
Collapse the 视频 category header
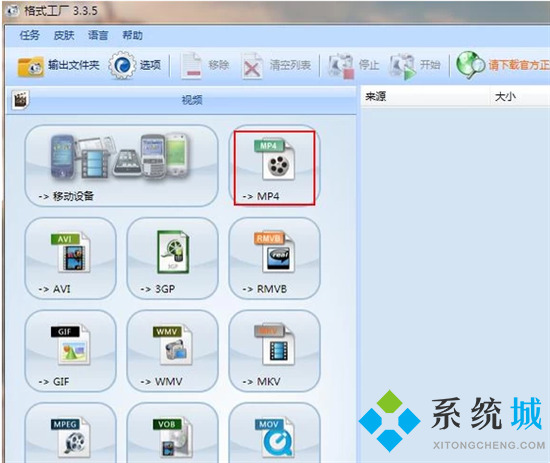click(181, 100)
